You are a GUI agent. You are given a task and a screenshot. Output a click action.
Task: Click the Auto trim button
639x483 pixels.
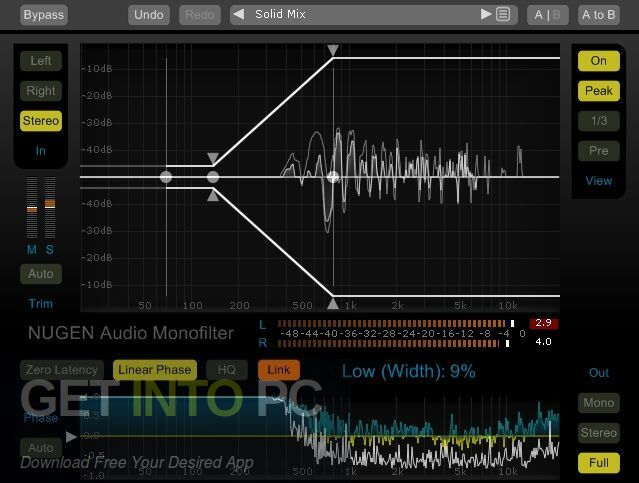tap(41, 273)
